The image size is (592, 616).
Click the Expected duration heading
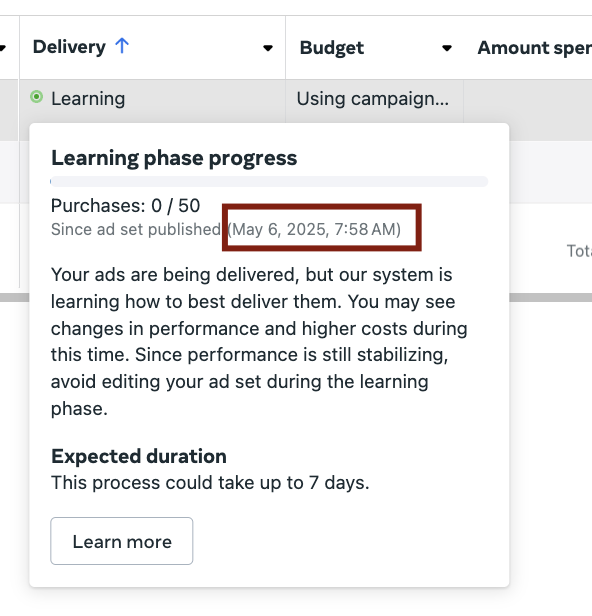coord(139,456)
